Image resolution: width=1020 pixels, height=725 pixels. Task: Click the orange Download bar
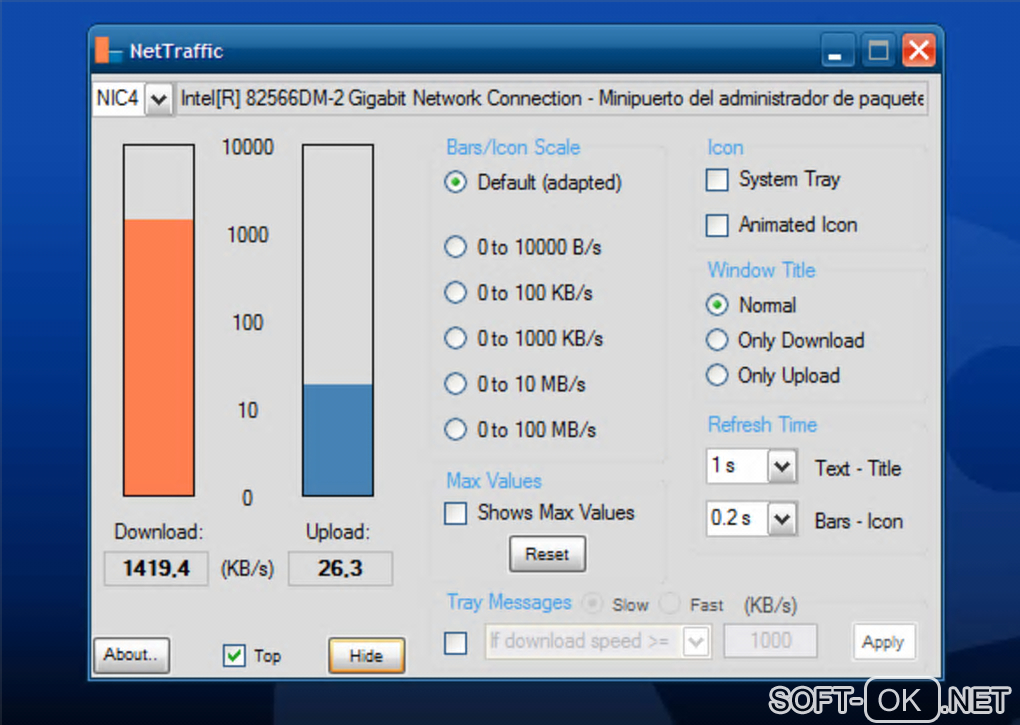pyautogui.click(x=159, y=358)
